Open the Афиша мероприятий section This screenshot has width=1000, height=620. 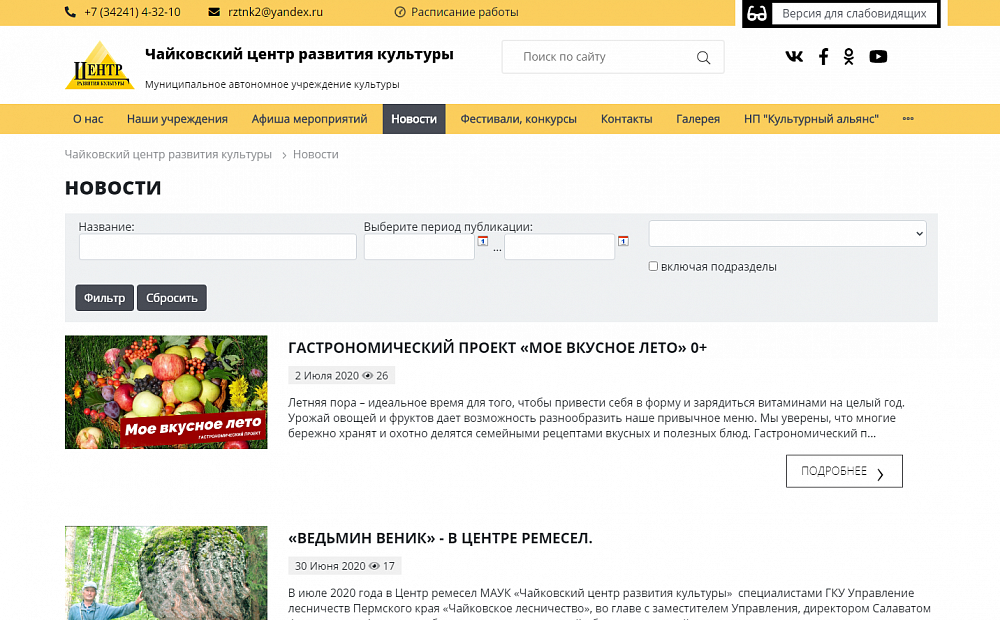(309, 118)
